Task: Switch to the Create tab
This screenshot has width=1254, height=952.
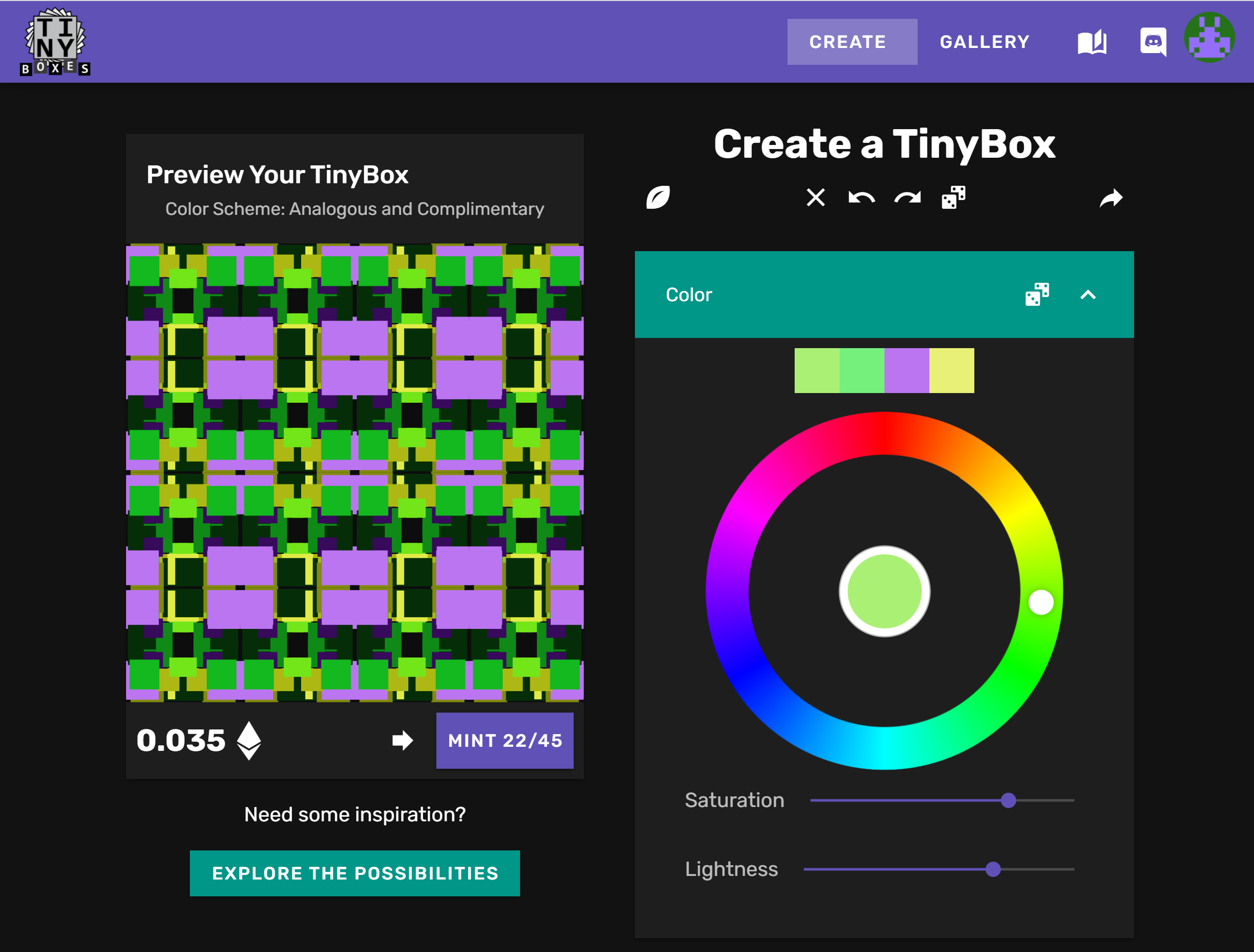Action: click(x=851, y=42)
